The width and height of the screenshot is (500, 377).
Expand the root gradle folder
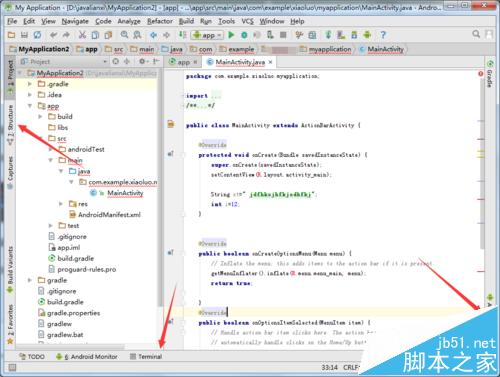30,280
